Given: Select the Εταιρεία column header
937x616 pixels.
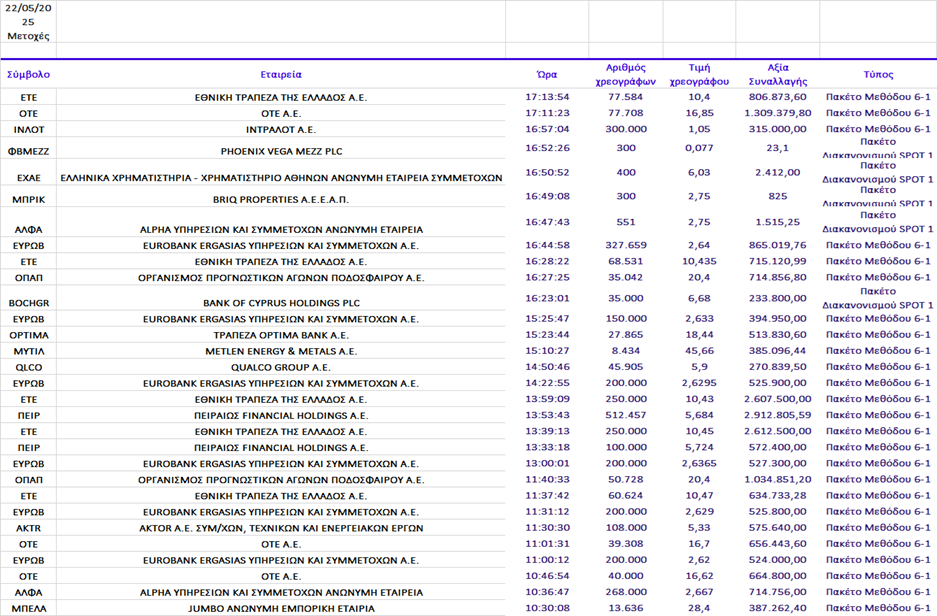Looking at the screenshot, I should [281, 75].
